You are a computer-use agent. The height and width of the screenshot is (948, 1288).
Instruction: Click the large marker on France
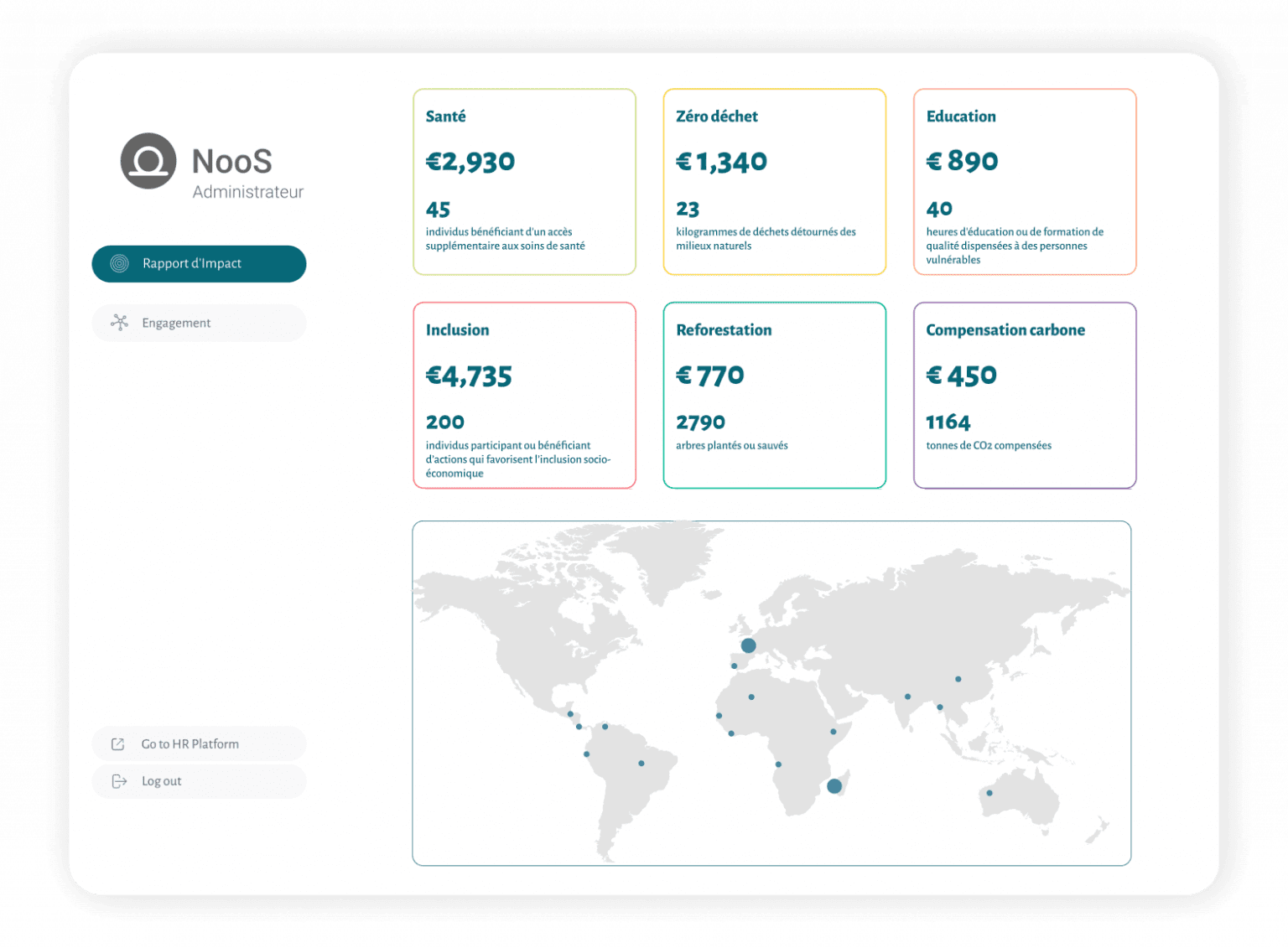click(x=747, y=645)
